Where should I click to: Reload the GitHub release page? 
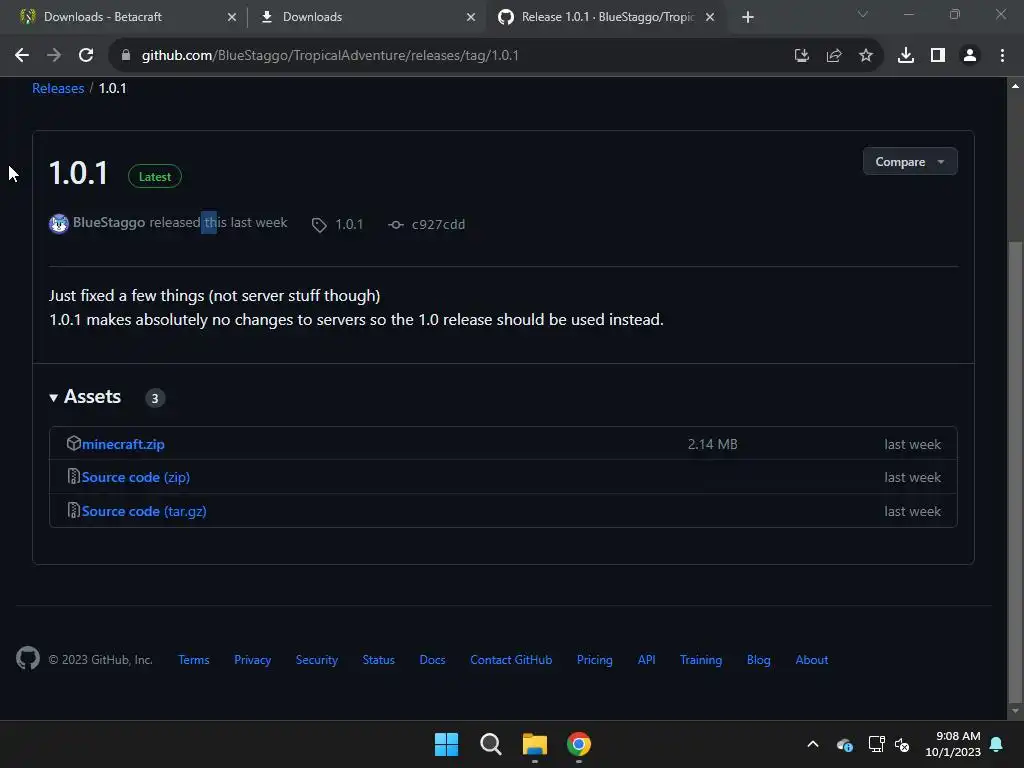pos(86,56)
